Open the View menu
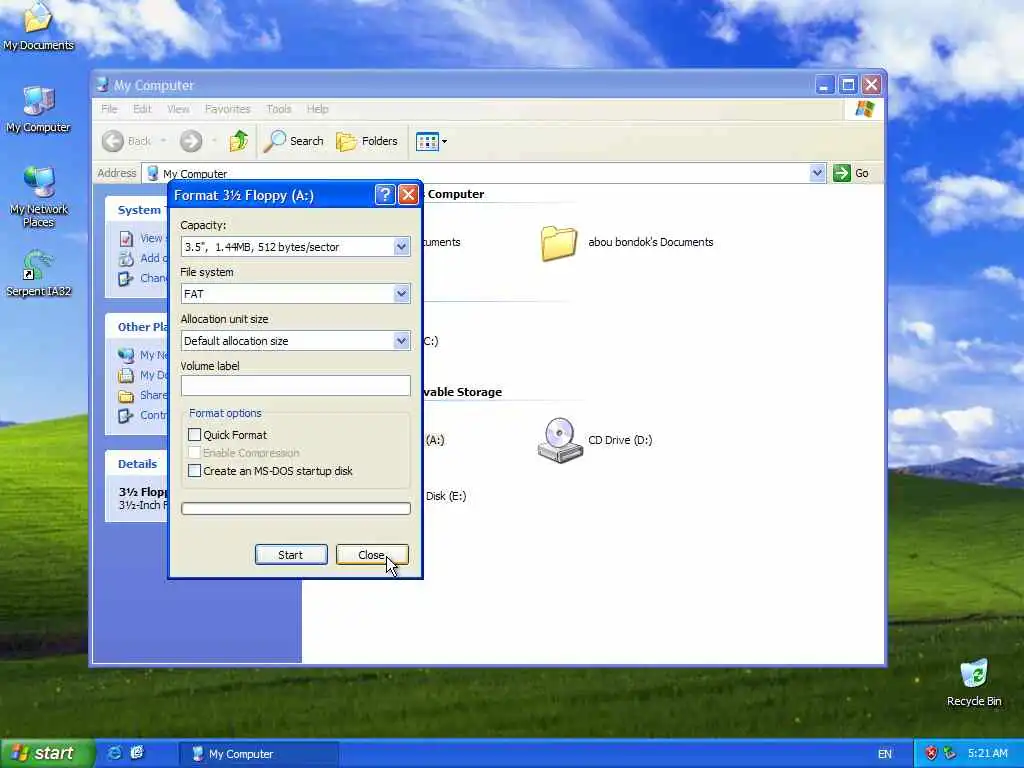This screenshot has height=768, width=1024. (178, 109)
